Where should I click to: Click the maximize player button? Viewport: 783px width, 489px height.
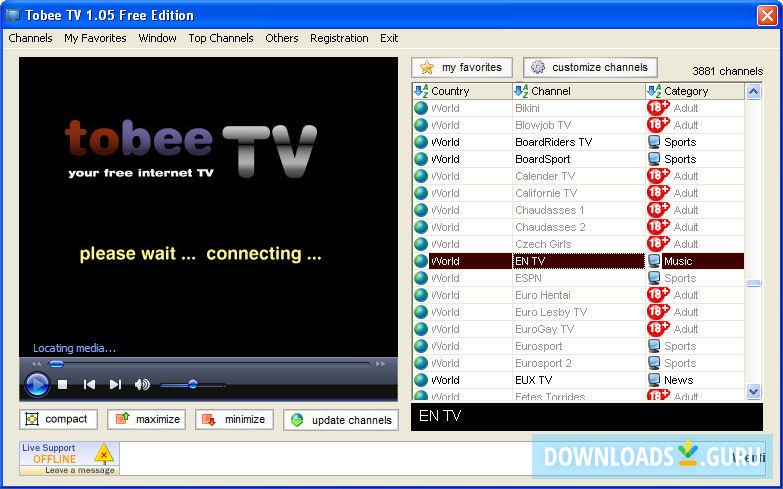click(146, 419)
